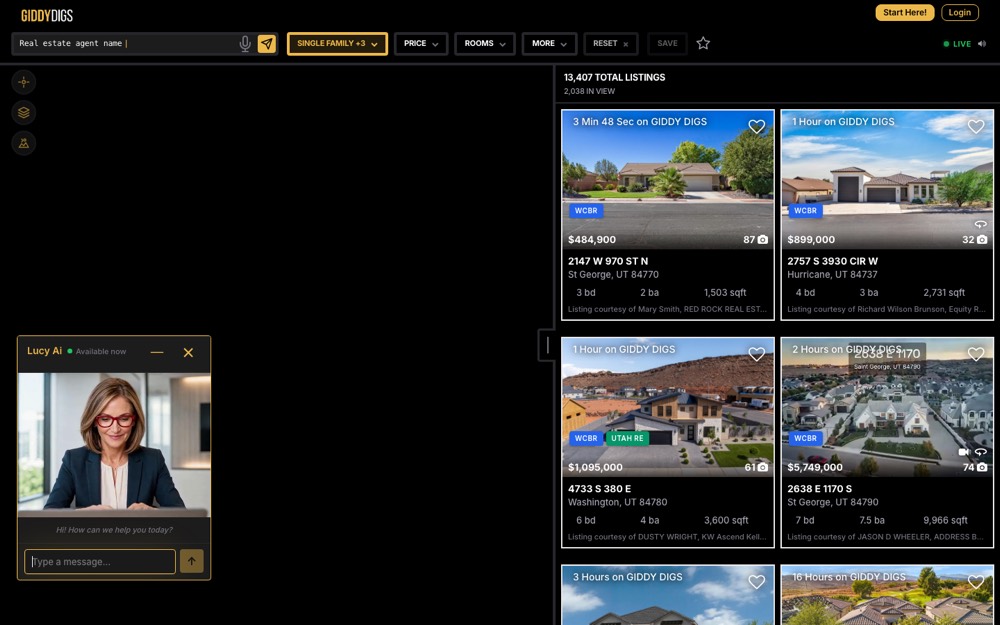Click the green LIVE status indicator

(957, 44)
